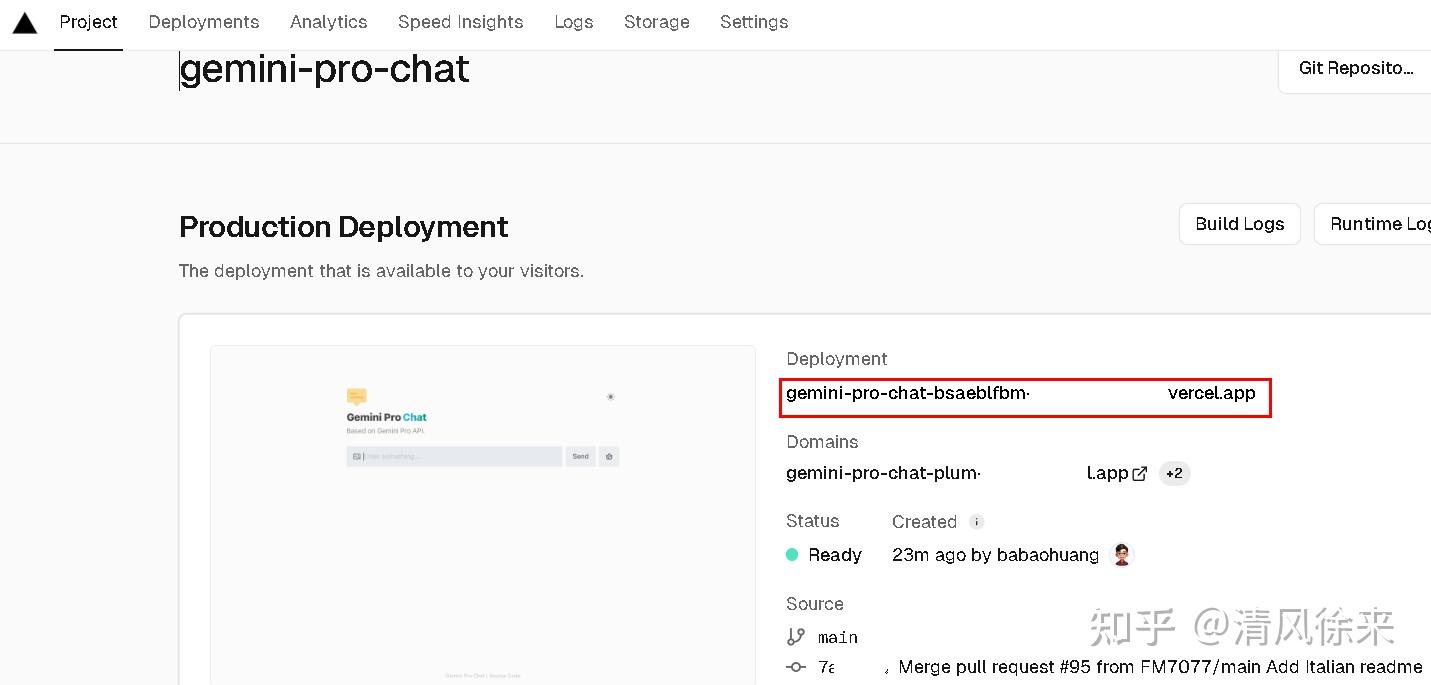Open the Git Repository button
1431x685 pixels.
pyautogui.click(x=1355, y=68)
